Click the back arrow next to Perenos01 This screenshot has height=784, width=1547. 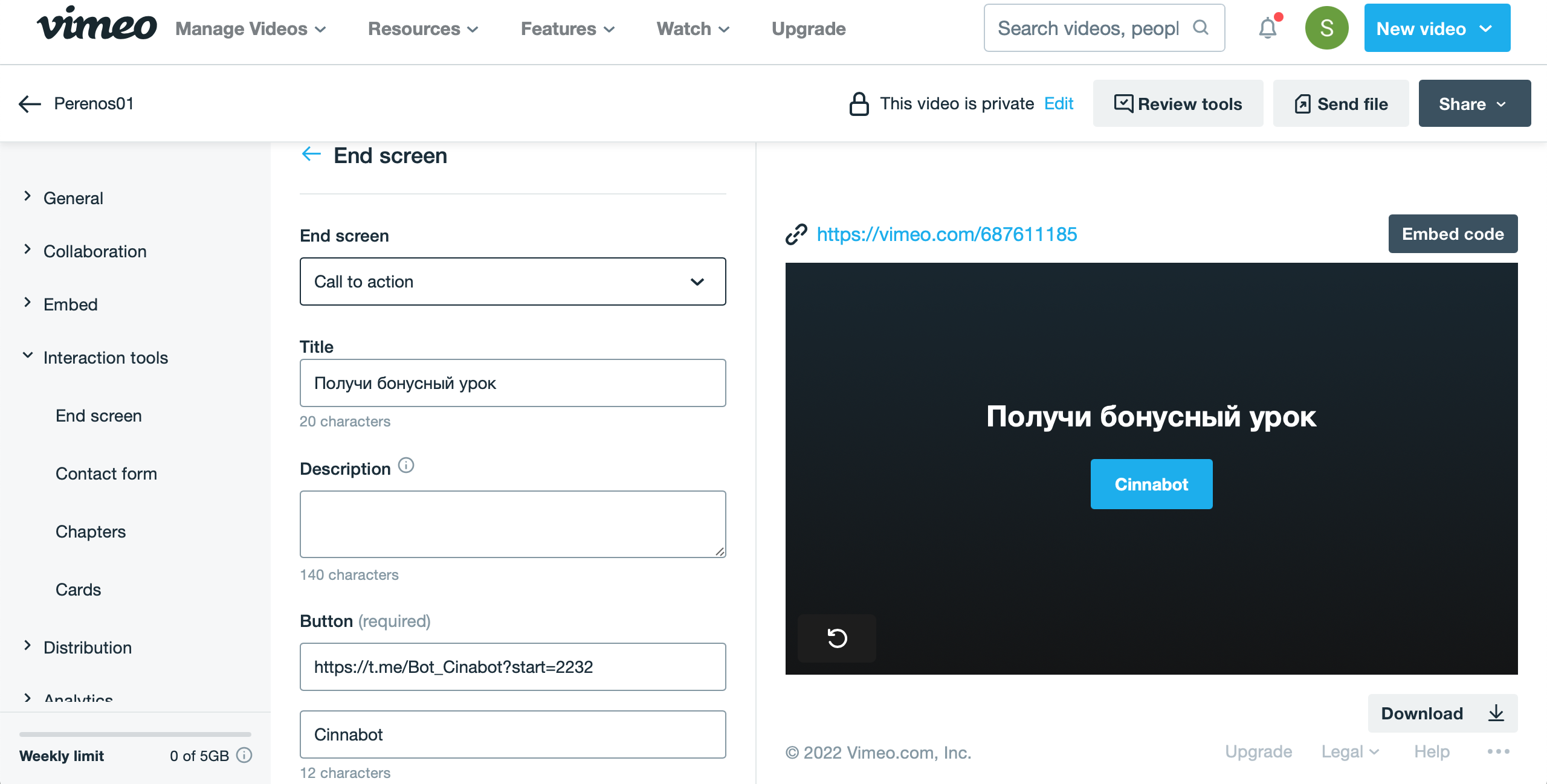pyautogui.click(x=30, y=104)
